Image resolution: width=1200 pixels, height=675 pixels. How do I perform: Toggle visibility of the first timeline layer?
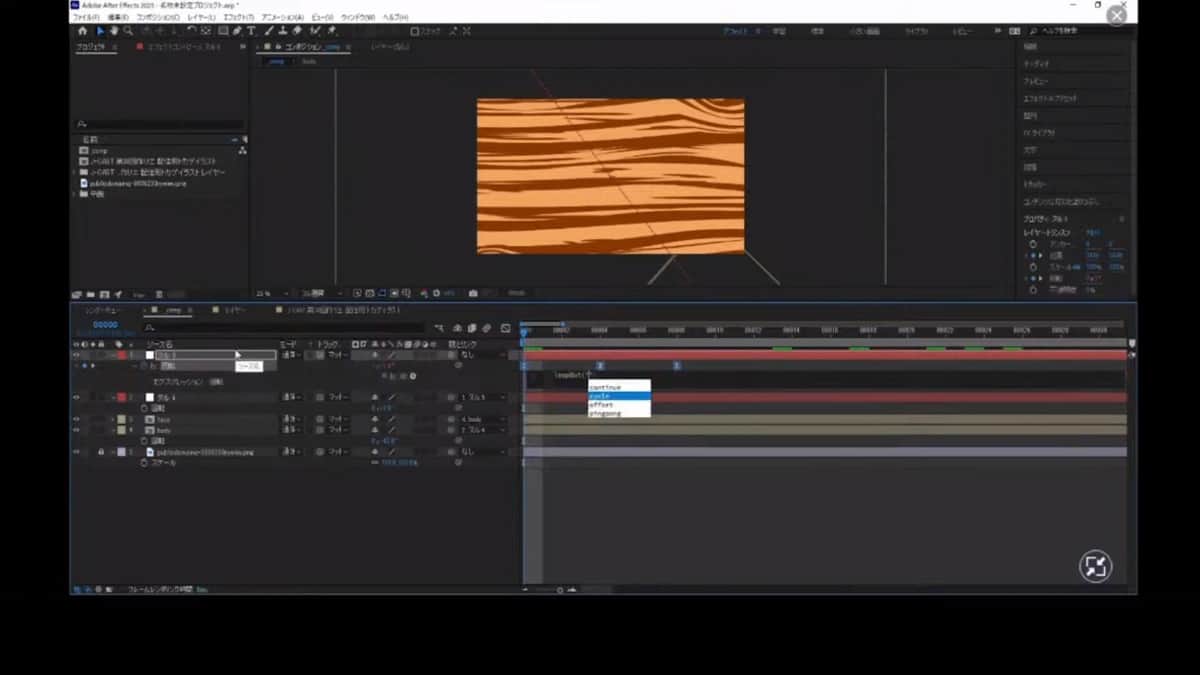tap(76, 355)
